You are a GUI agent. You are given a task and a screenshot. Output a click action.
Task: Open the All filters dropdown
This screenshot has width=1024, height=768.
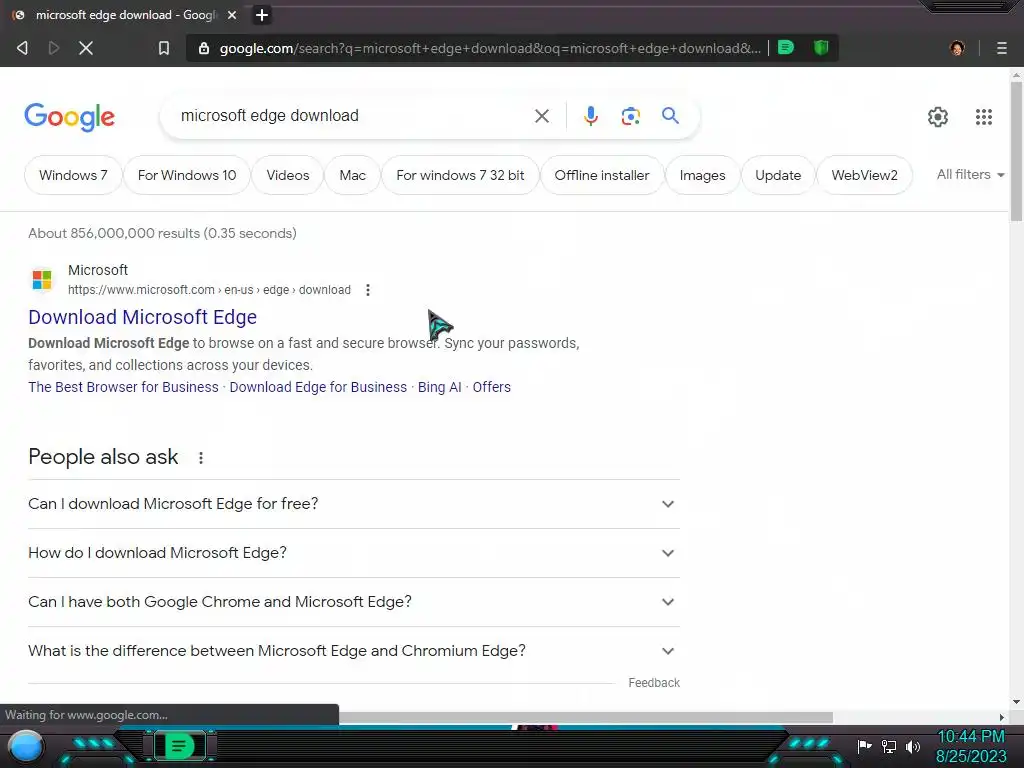(x=970, y=174)
